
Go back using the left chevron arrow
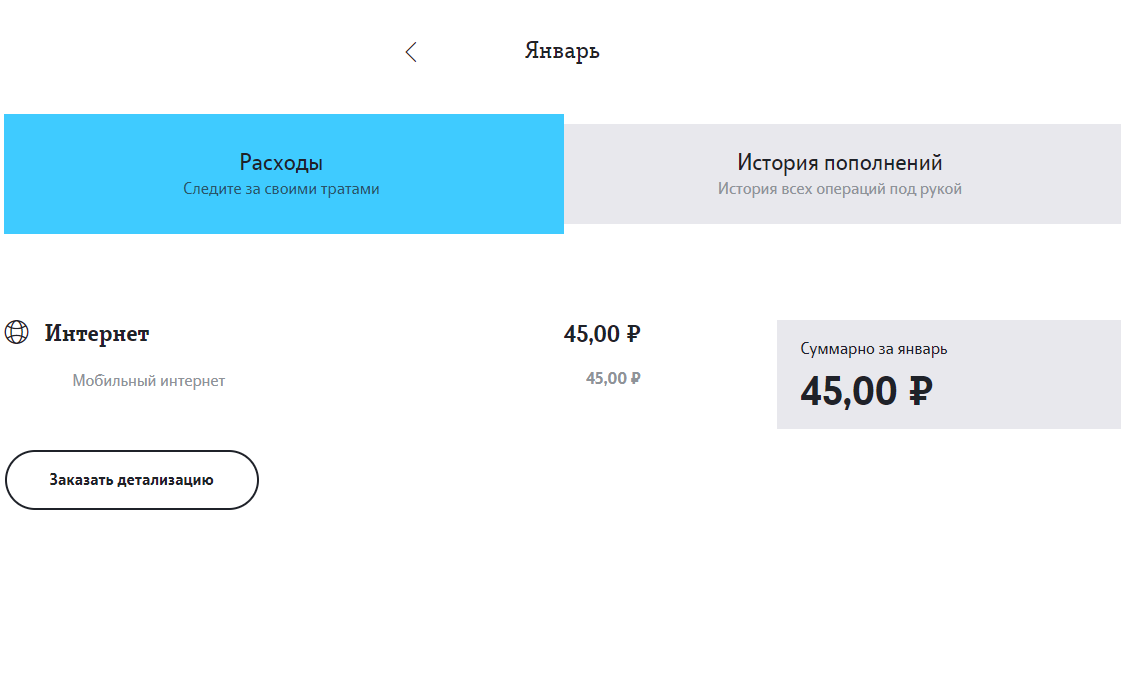[411, 52]
